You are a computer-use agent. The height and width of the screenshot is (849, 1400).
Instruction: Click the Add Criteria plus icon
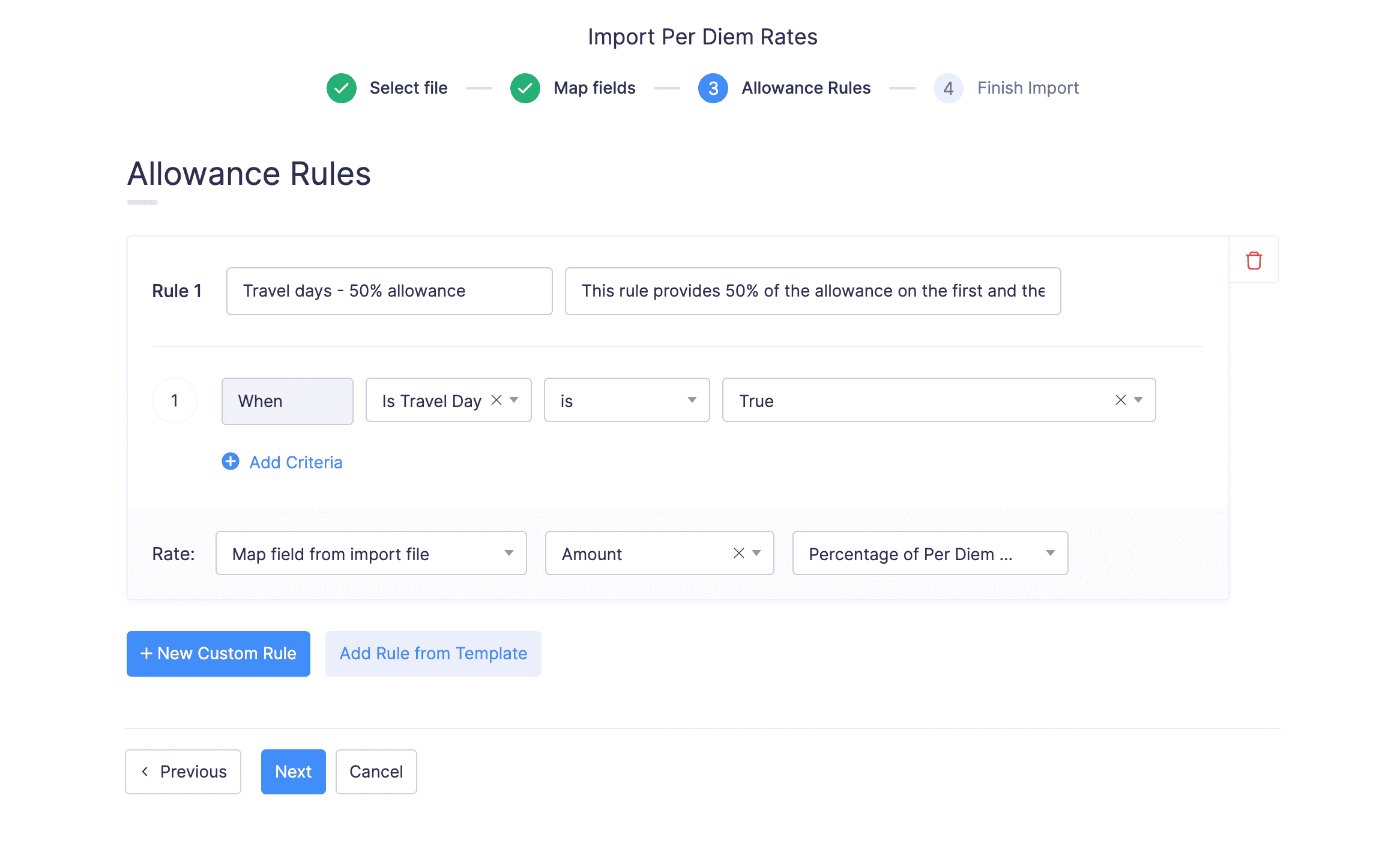[x=230, y=462]
